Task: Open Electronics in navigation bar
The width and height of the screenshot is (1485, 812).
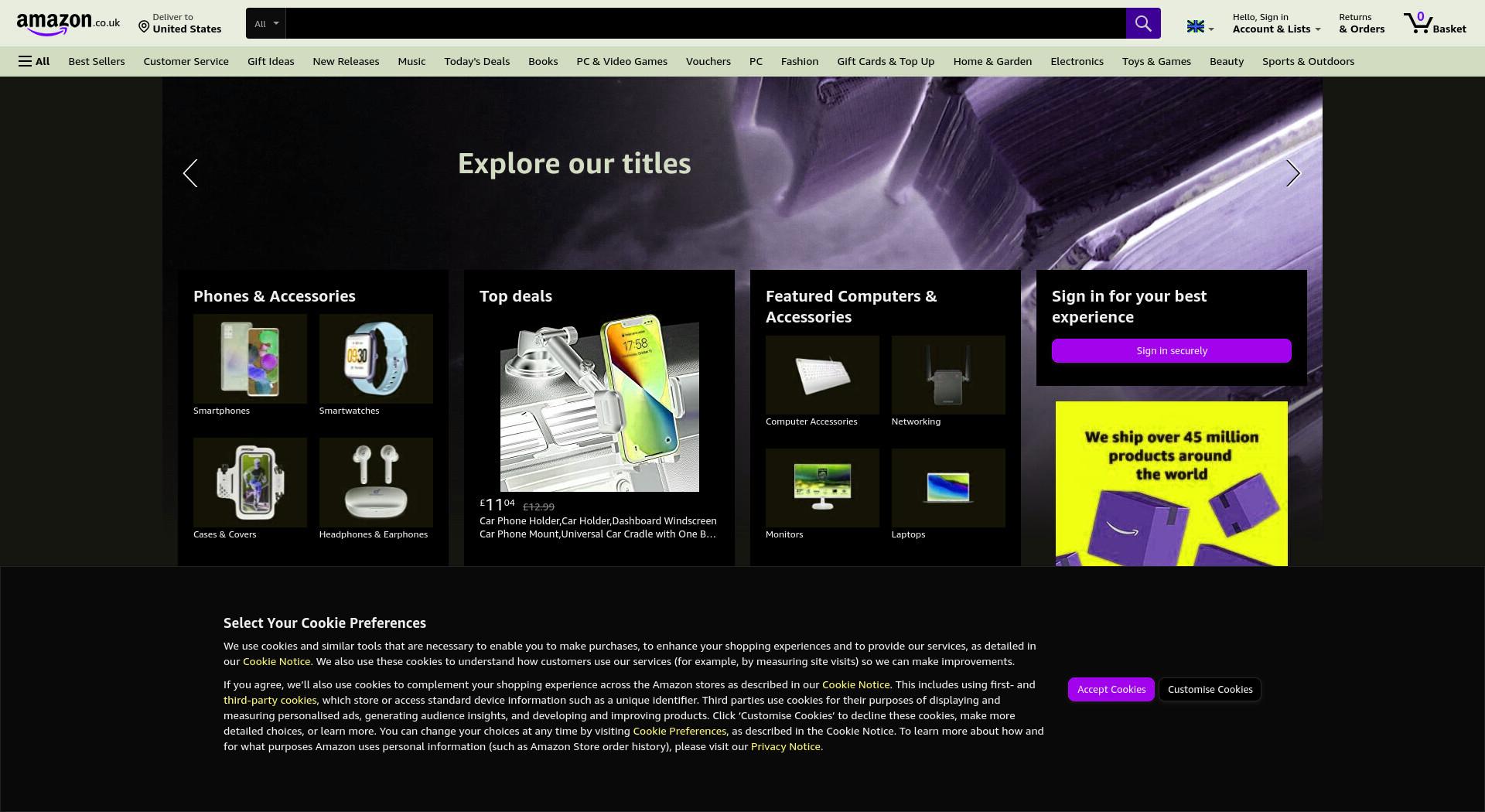Action: pos(1077,61)
